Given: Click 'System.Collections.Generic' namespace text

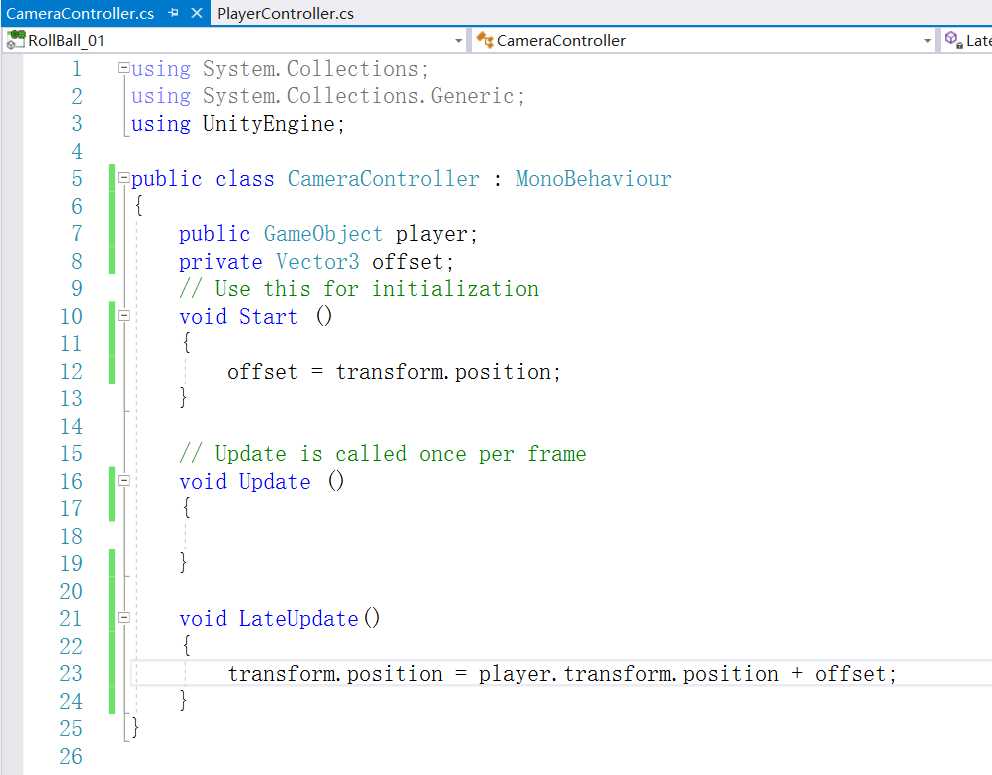Looking at the screenshot, I should (x=358, y=96).
